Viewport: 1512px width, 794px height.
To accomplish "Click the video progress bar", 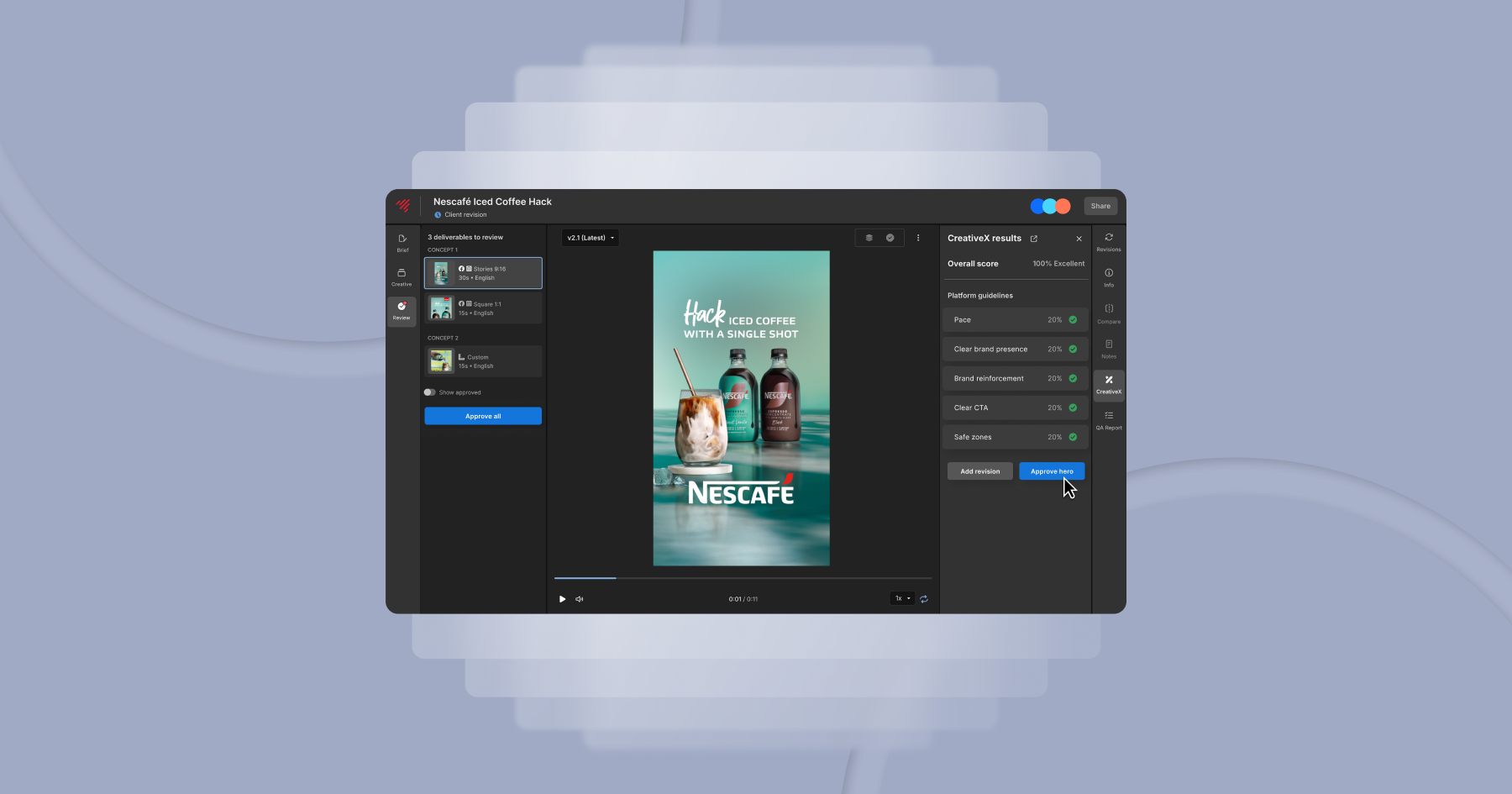I will 743,578.
